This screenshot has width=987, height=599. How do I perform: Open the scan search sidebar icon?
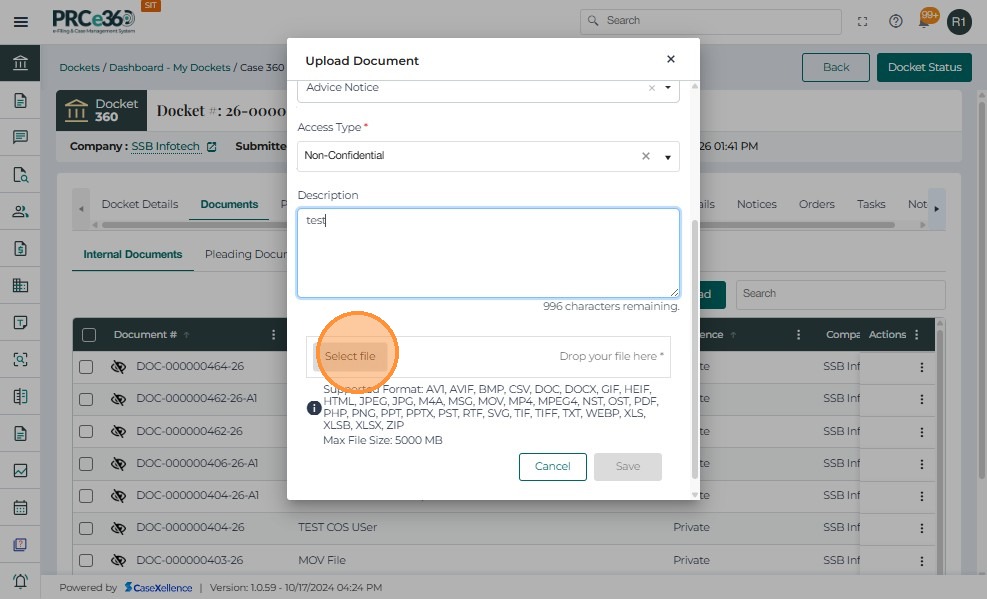20,359
